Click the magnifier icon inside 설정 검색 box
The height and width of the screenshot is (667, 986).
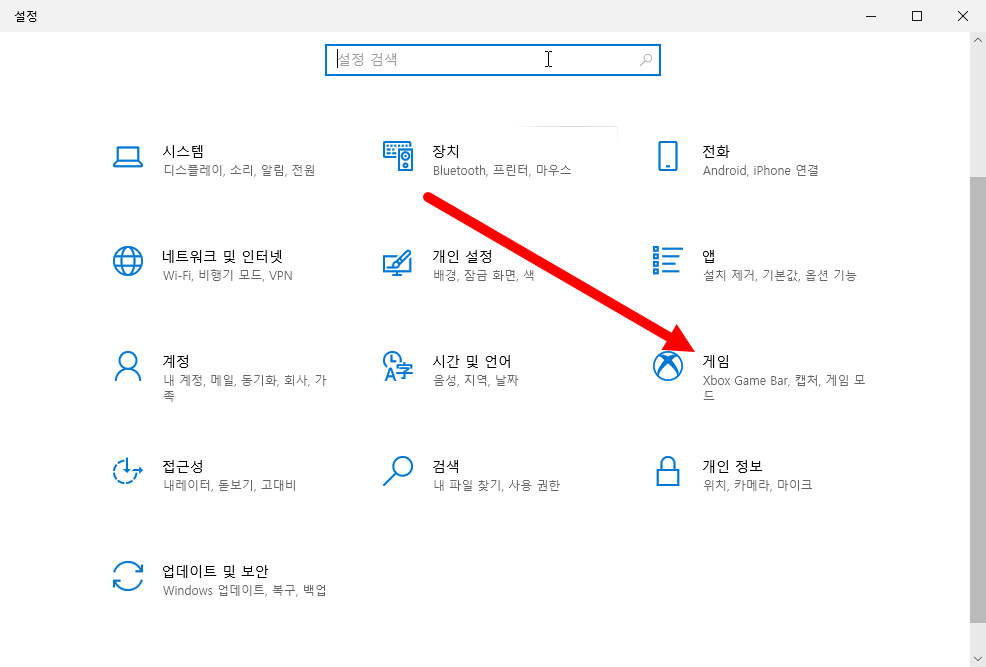point(646,60)
